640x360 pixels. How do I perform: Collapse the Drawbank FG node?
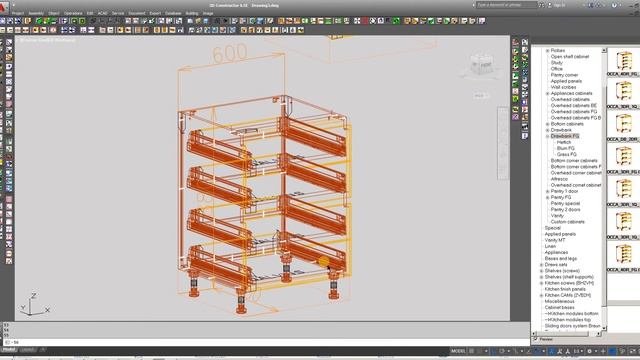click(548, 136)
